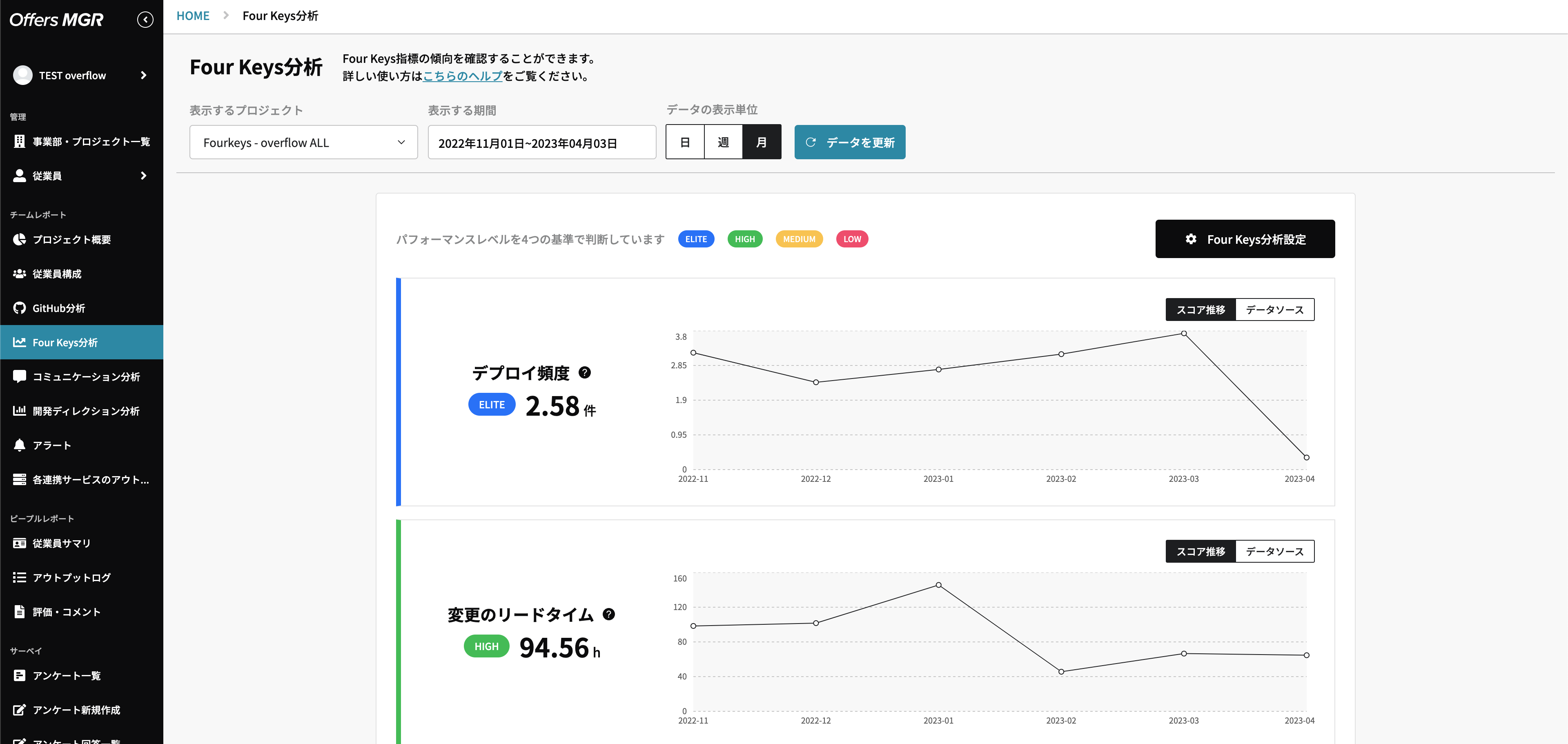The width and height of the screenshot is (1568, 744).
Task: Select コミュニケーション分析 menu item
Action: (82, 376)
